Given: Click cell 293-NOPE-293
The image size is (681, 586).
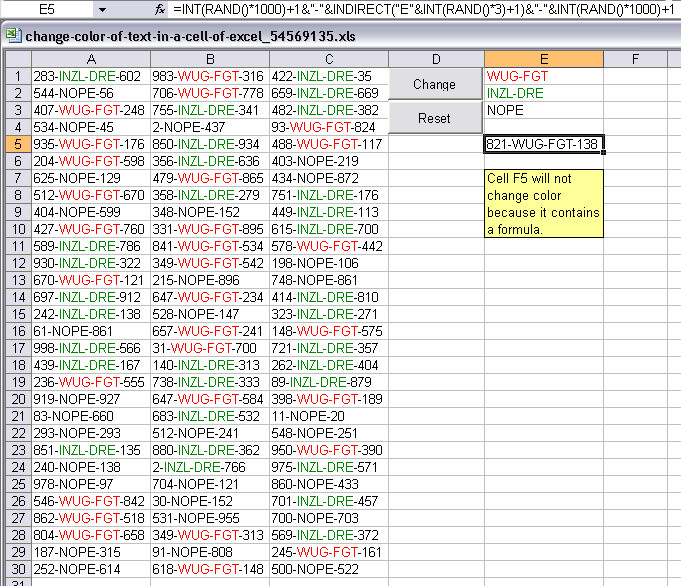Looking at the screenshot, I should coord(91,433).
